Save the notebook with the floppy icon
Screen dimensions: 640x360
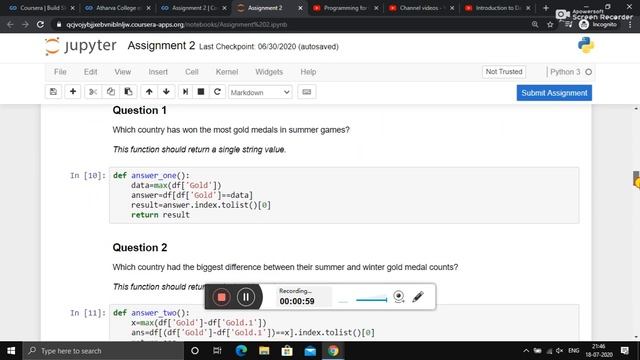(53, 92)
